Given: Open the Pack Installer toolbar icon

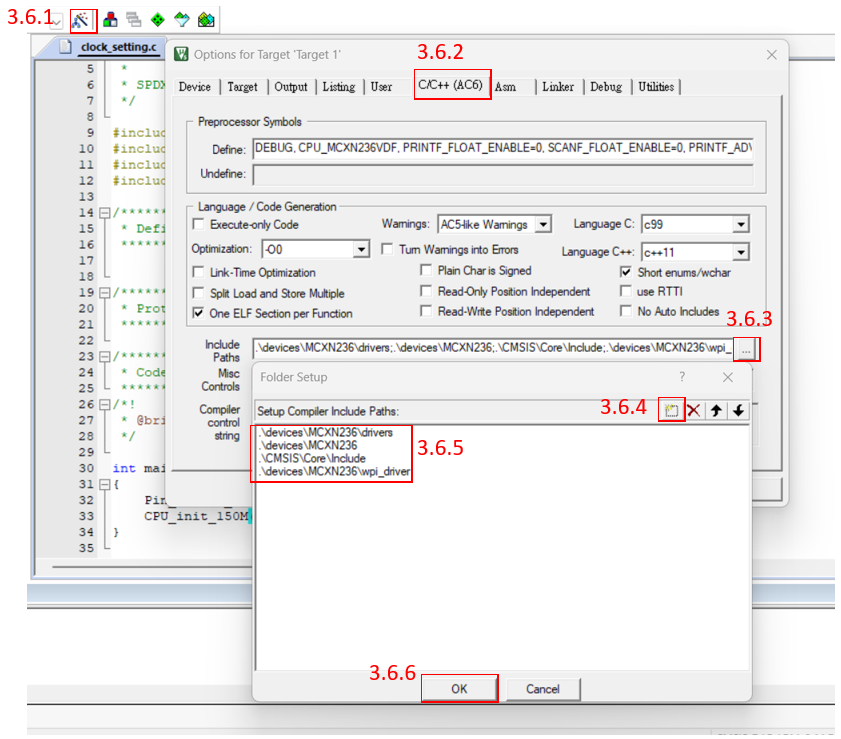Looking at the screenshot, I should pyautogui.click(x=205, y=19).
